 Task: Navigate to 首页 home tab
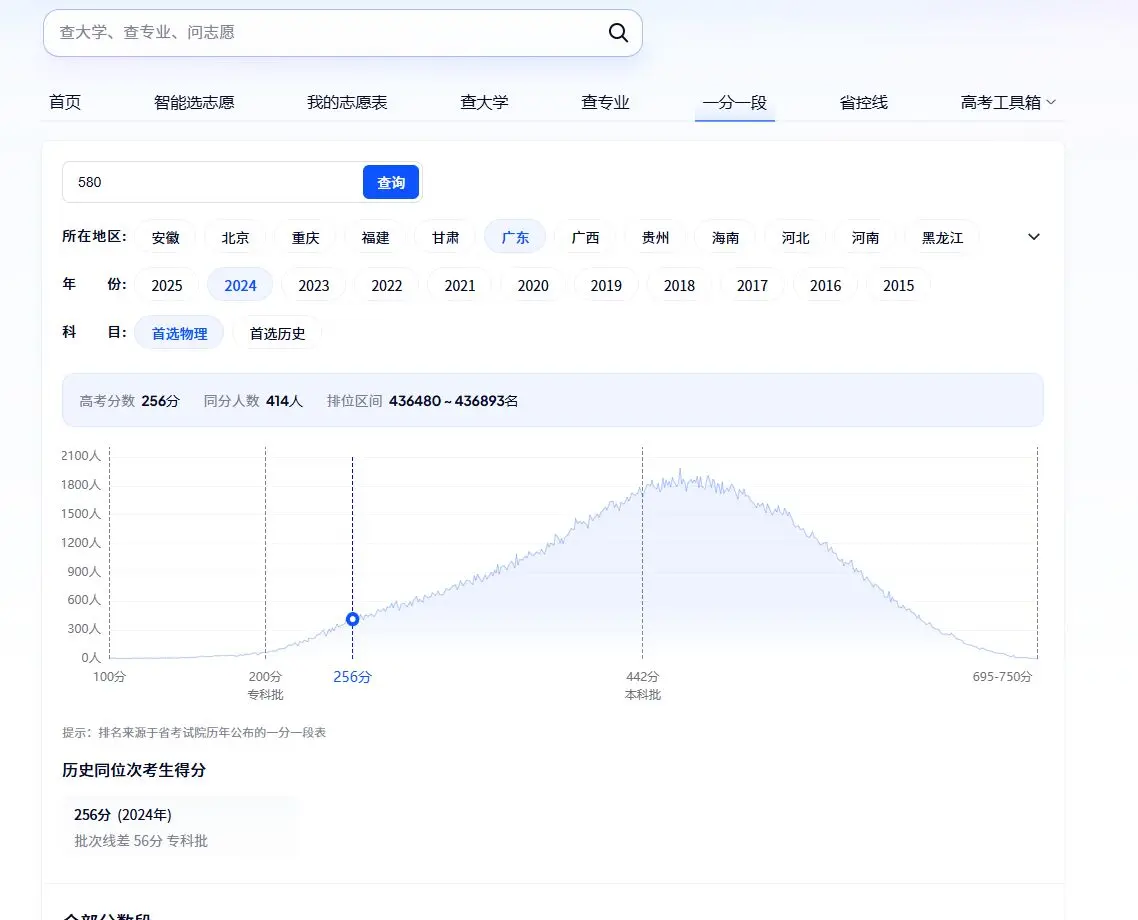point(65,102)
